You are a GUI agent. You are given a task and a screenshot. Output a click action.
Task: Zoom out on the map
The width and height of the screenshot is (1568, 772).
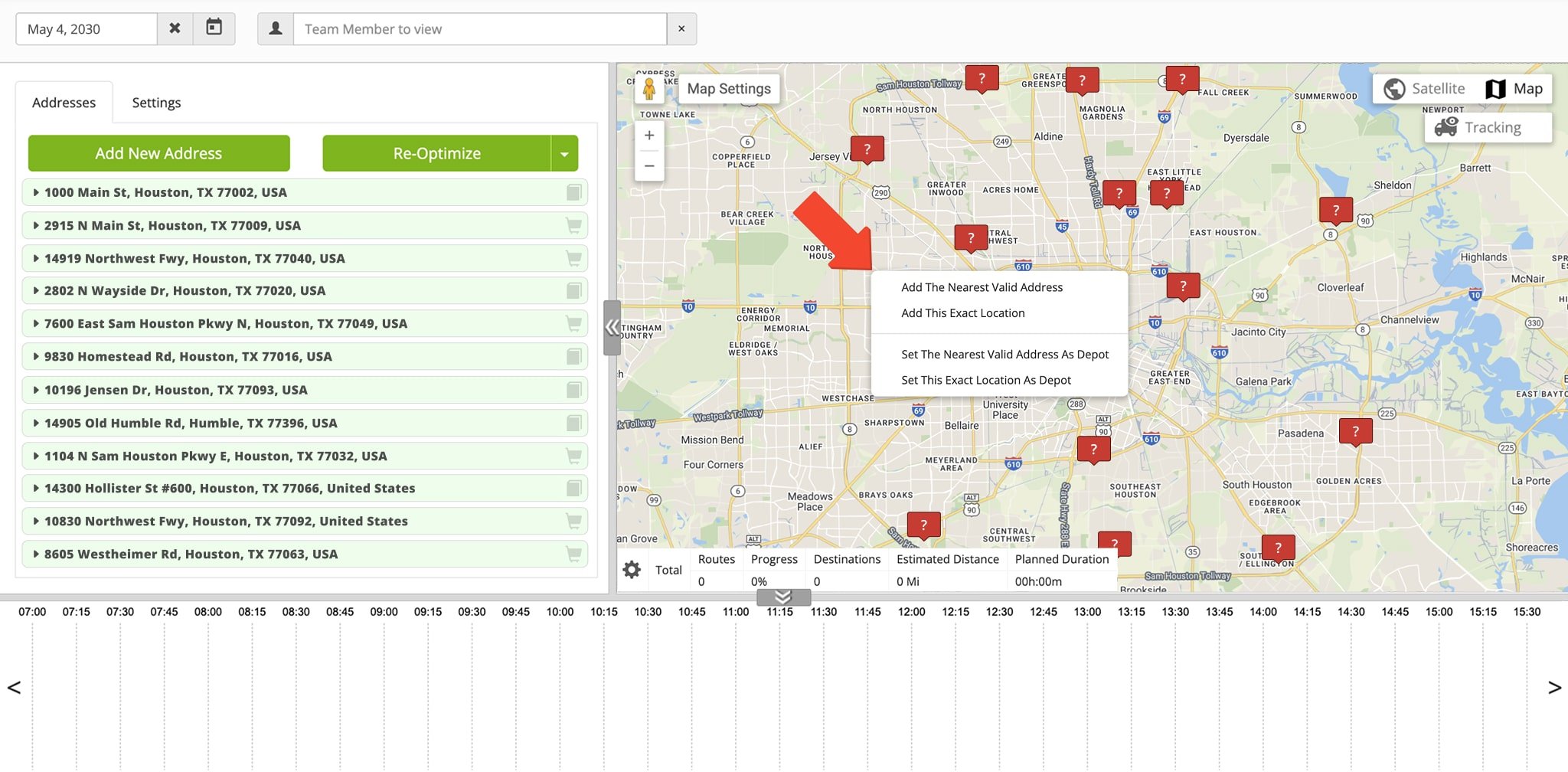click(x=649, y=165)
